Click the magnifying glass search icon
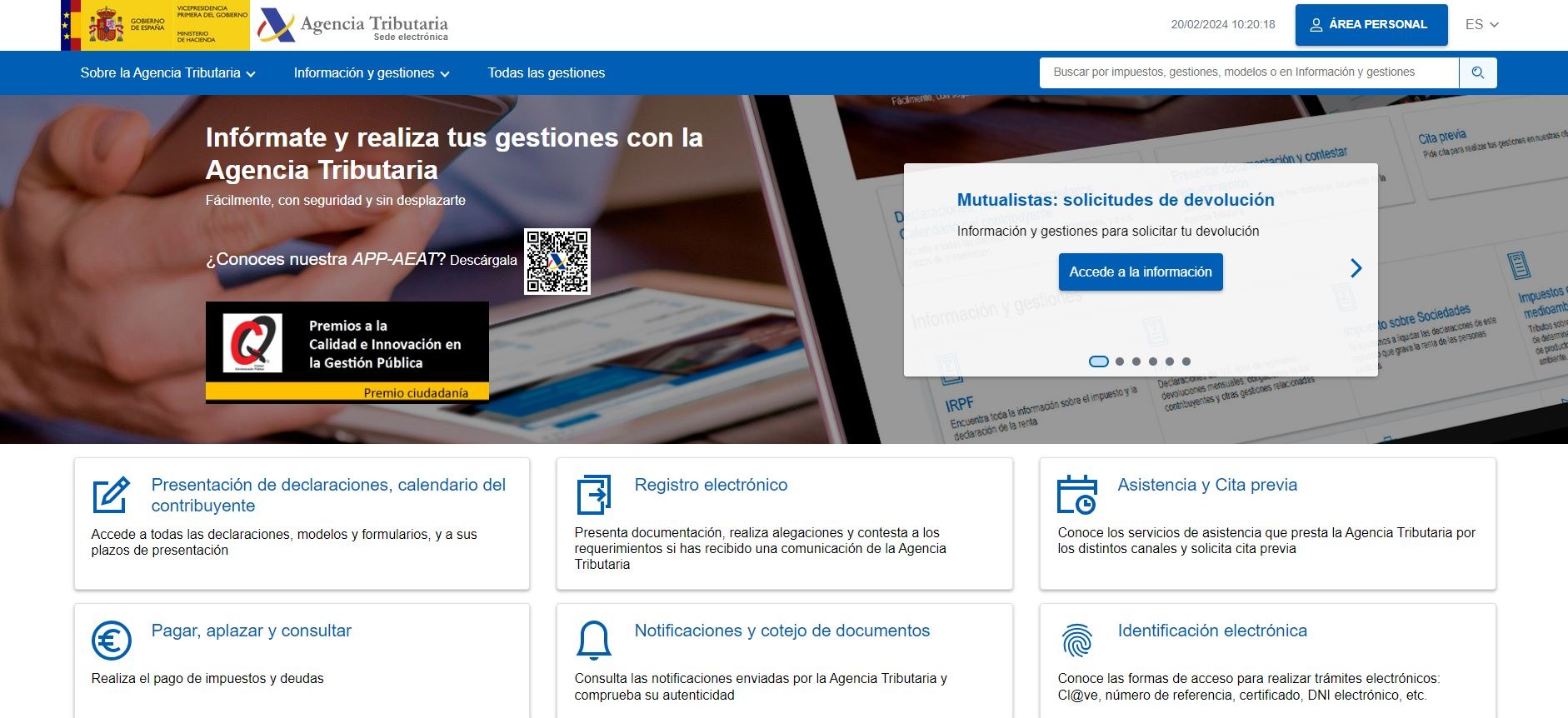The height and width of the screenshot is (718, 1568). click(x=1478, y=72)
